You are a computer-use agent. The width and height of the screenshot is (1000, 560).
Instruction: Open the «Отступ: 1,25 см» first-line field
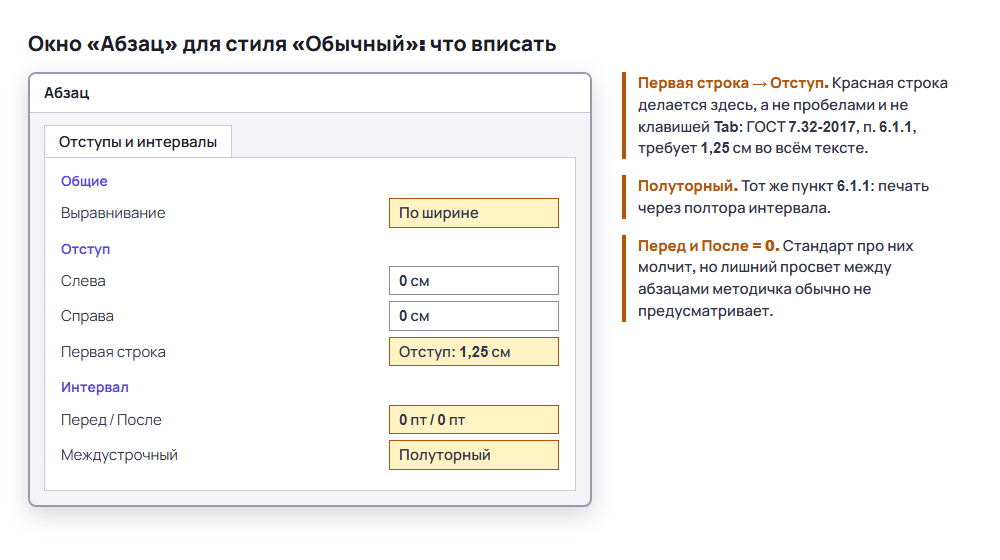pos(474,351)
